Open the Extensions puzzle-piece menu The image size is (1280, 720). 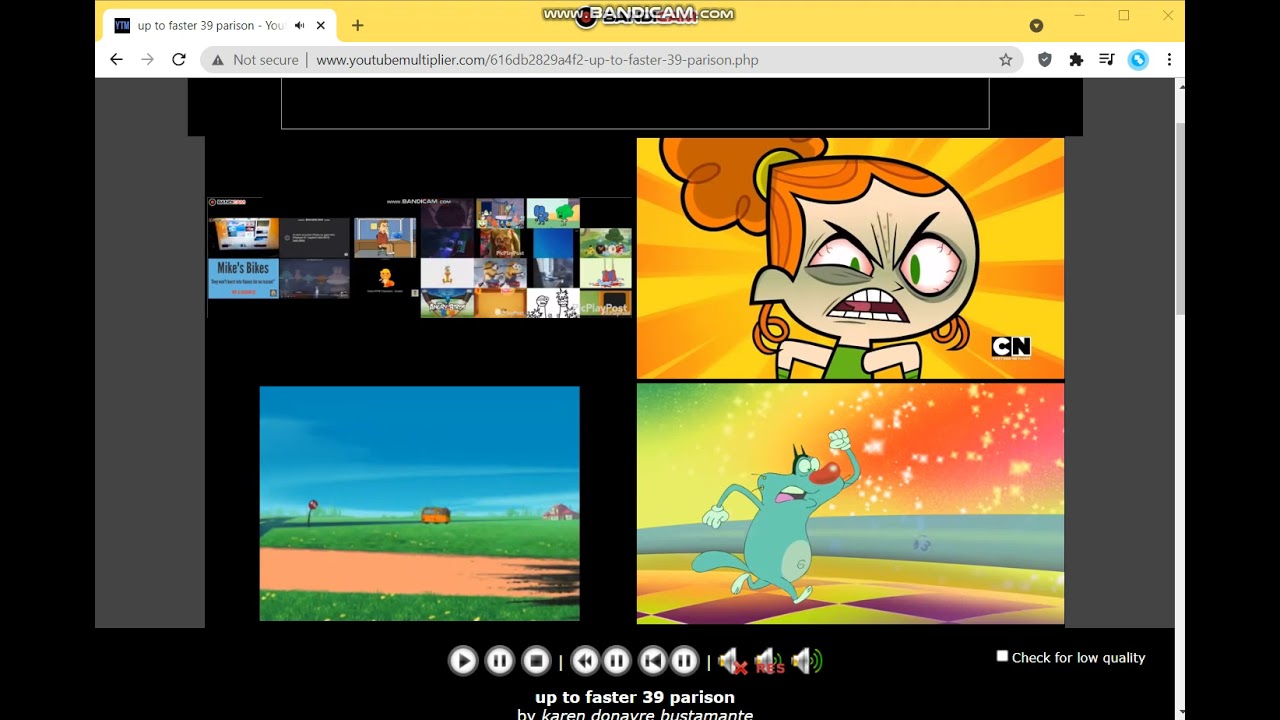pos(1076,60)
